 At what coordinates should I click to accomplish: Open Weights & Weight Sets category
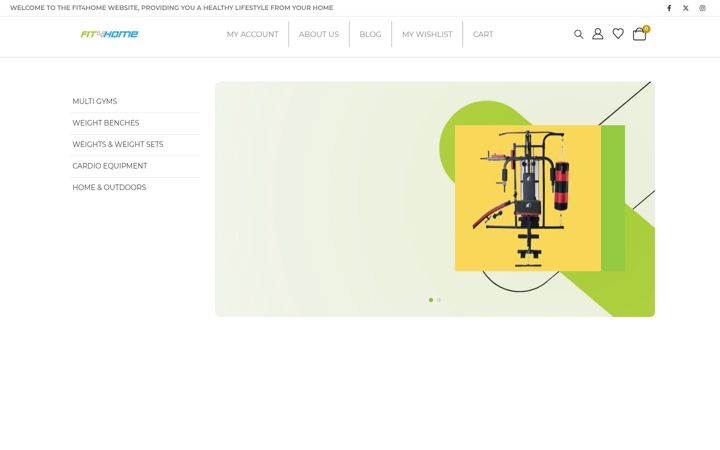(118, 144)
